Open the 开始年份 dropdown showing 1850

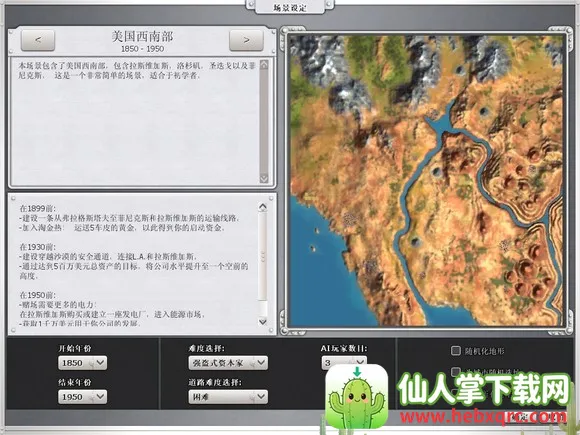[x=82, y=363]
